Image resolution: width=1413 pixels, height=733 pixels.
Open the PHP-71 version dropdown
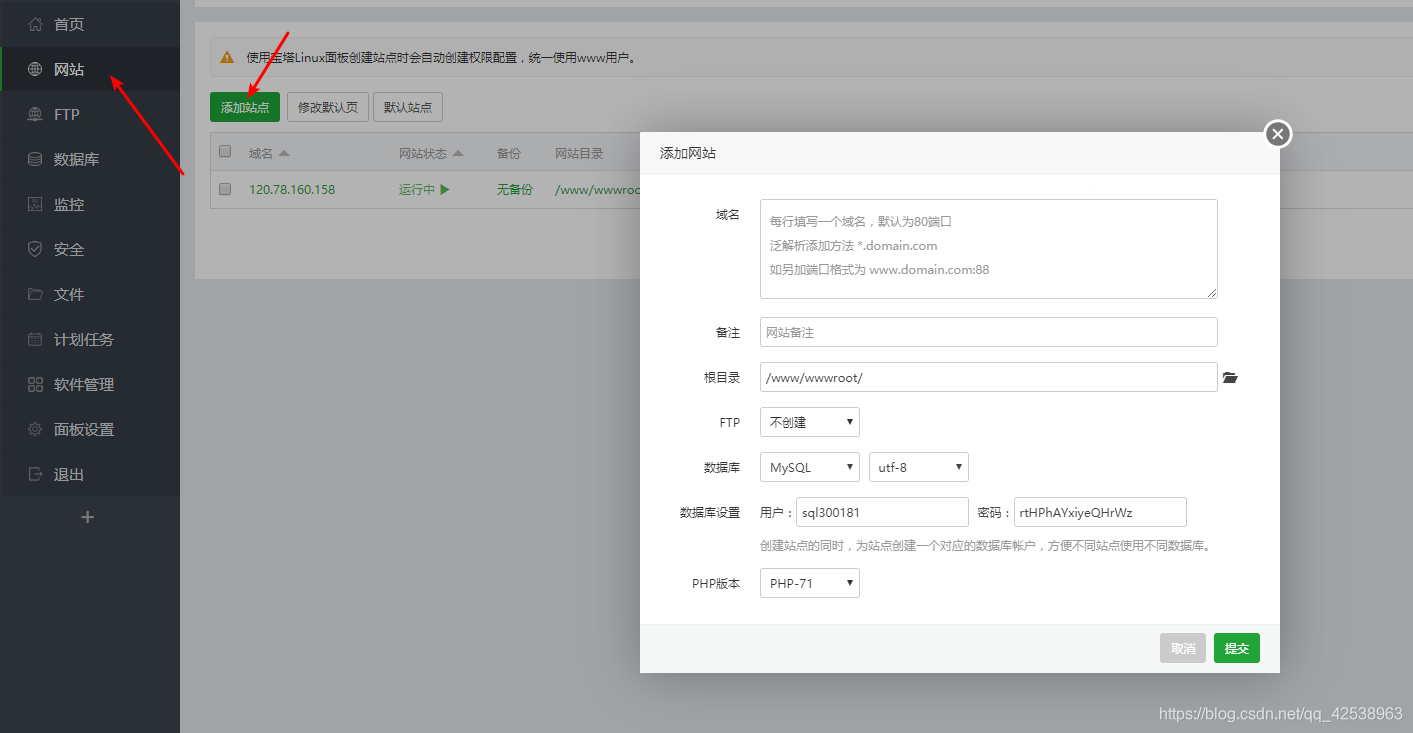(x=810, y=583)
